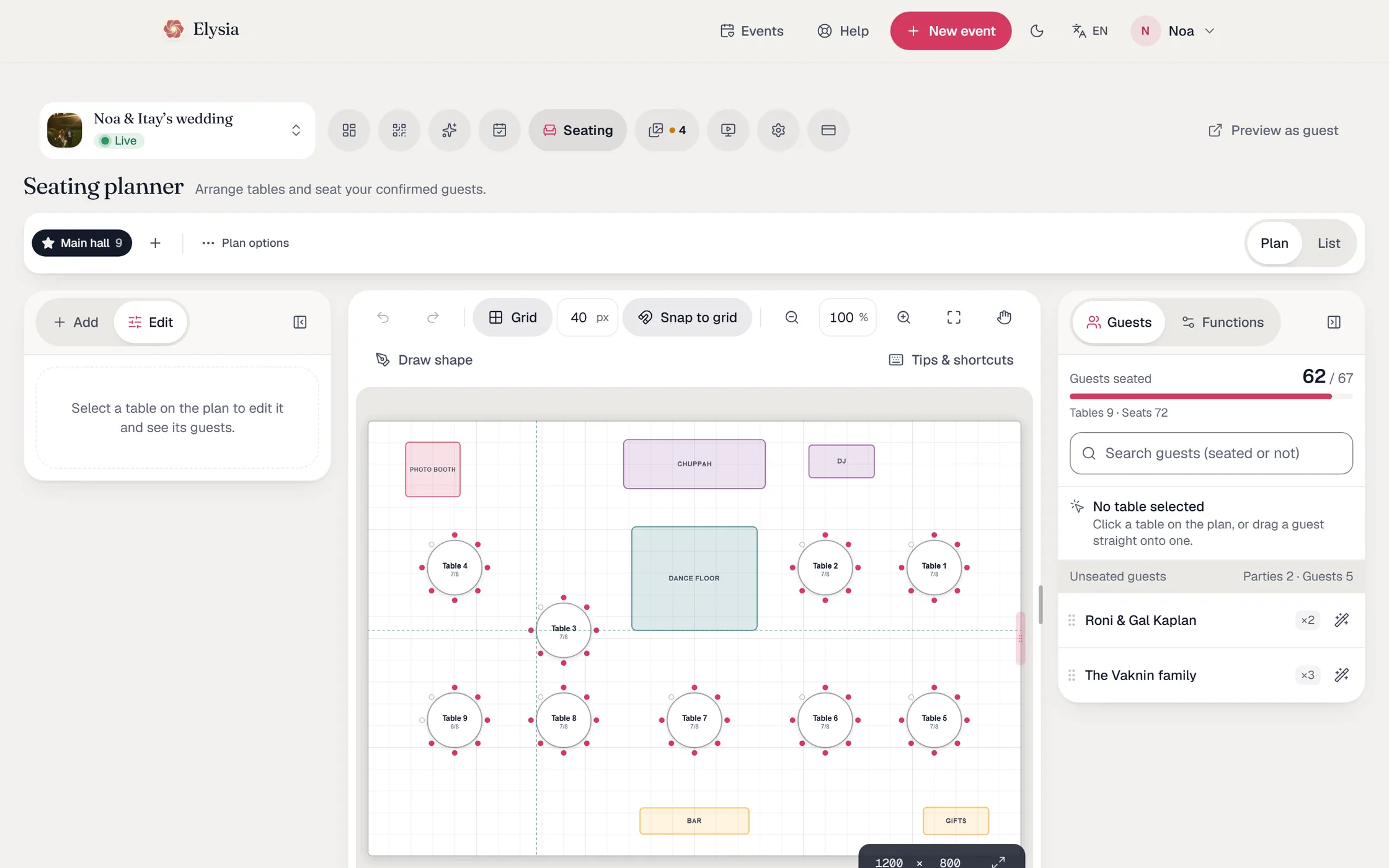Open the Noa user account menu

pyautogui.click(x=1173, y=31)
